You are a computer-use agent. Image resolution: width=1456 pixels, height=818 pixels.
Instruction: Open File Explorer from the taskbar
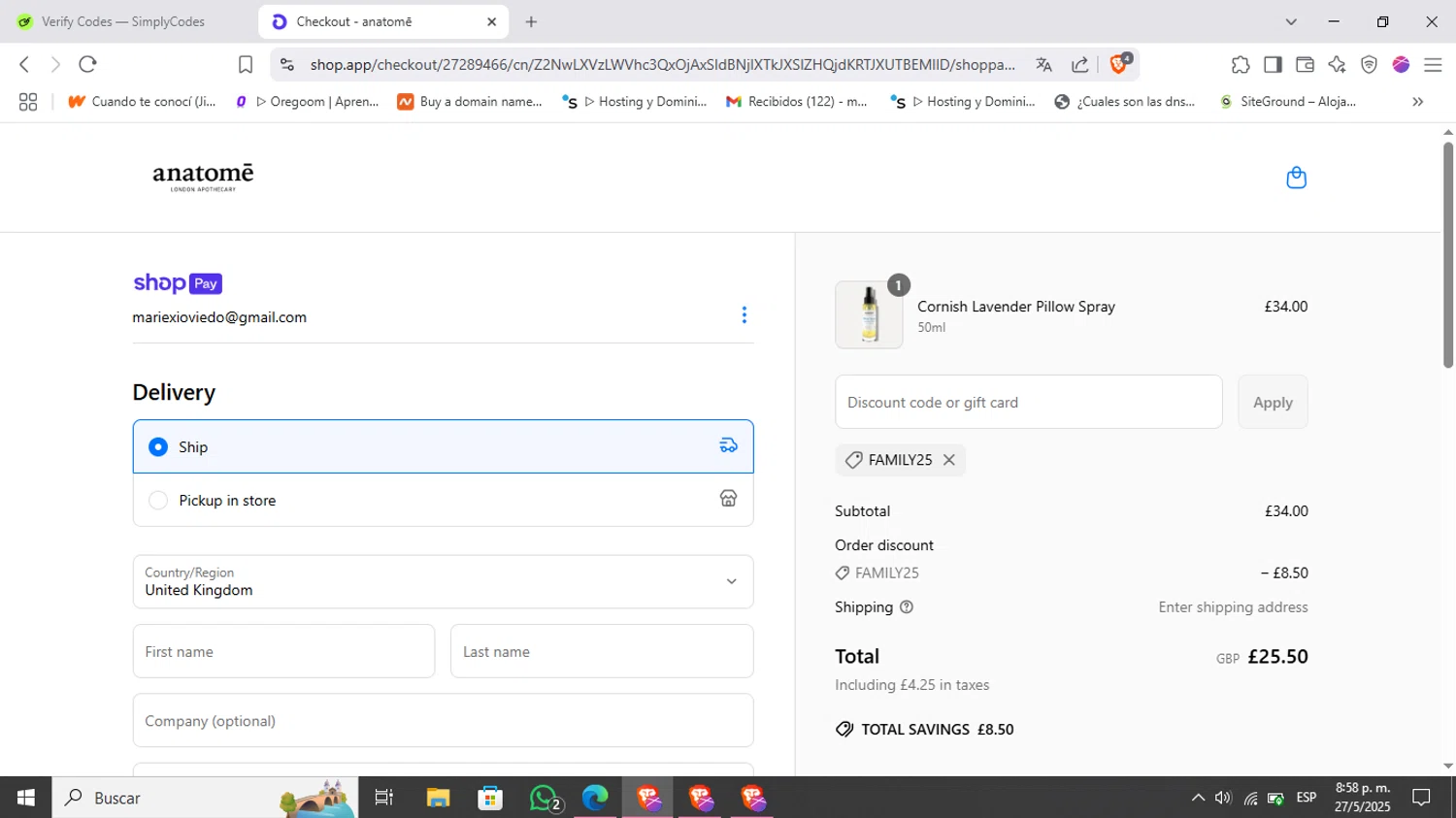438,798
